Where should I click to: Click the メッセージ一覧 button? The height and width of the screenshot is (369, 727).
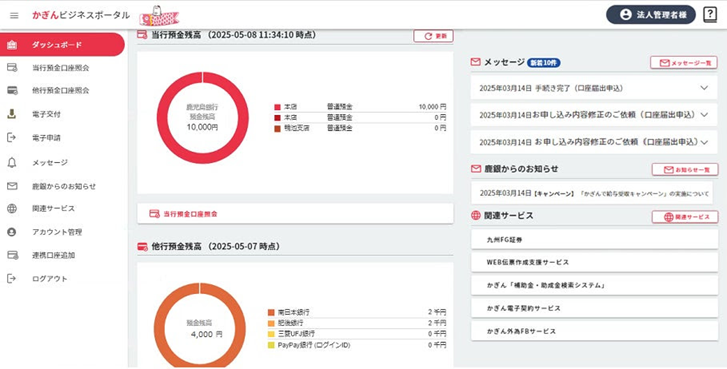click(684, 63)
